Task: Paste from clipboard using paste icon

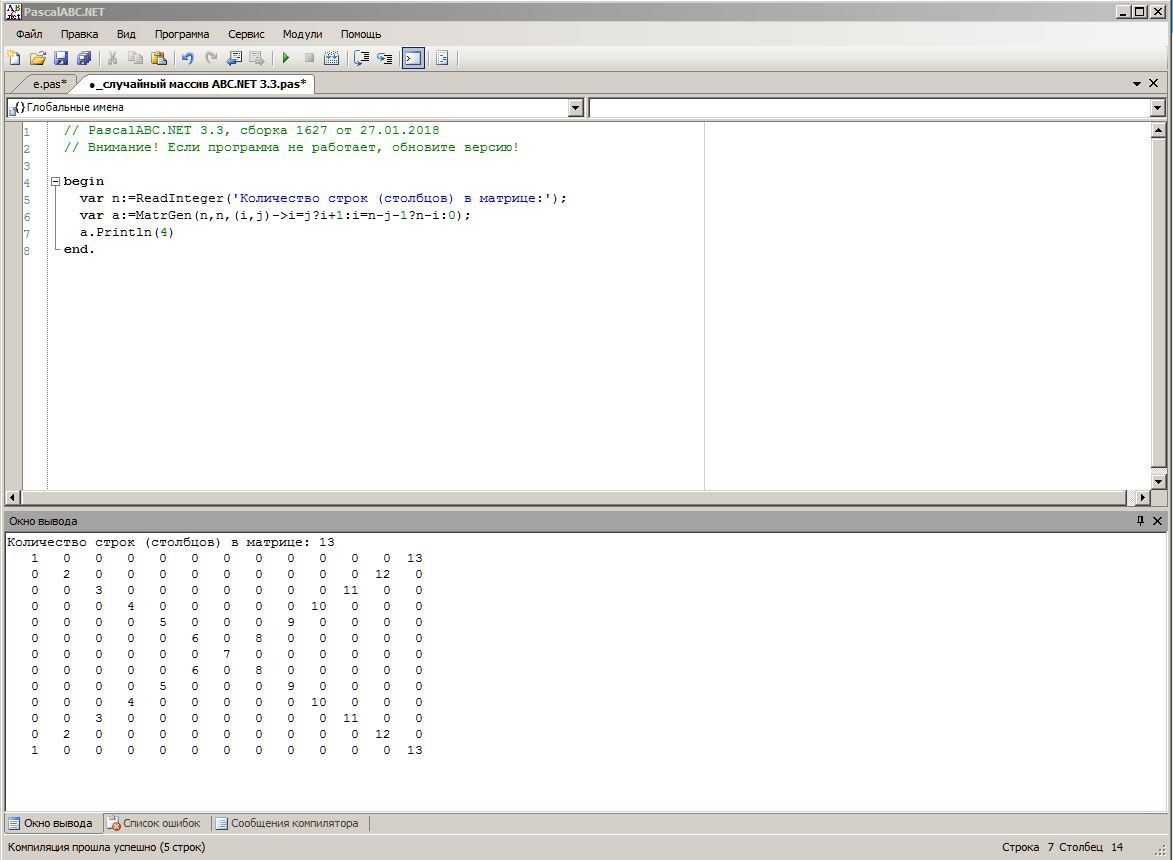Action: 159,58
